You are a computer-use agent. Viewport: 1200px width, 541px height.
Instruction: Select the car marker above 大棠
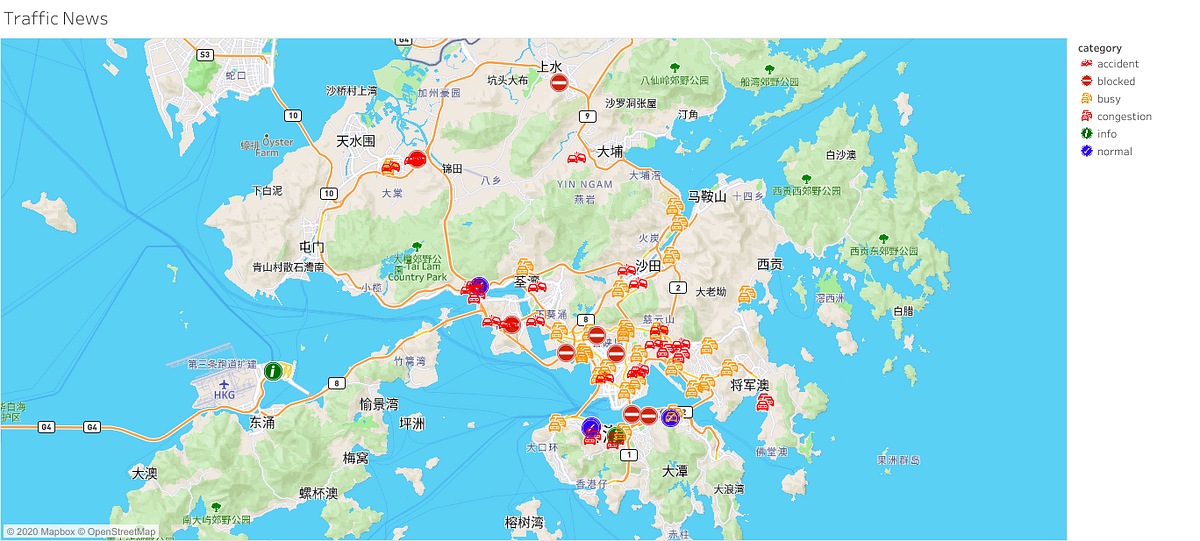pyautogui.click(x=390, y=167)
